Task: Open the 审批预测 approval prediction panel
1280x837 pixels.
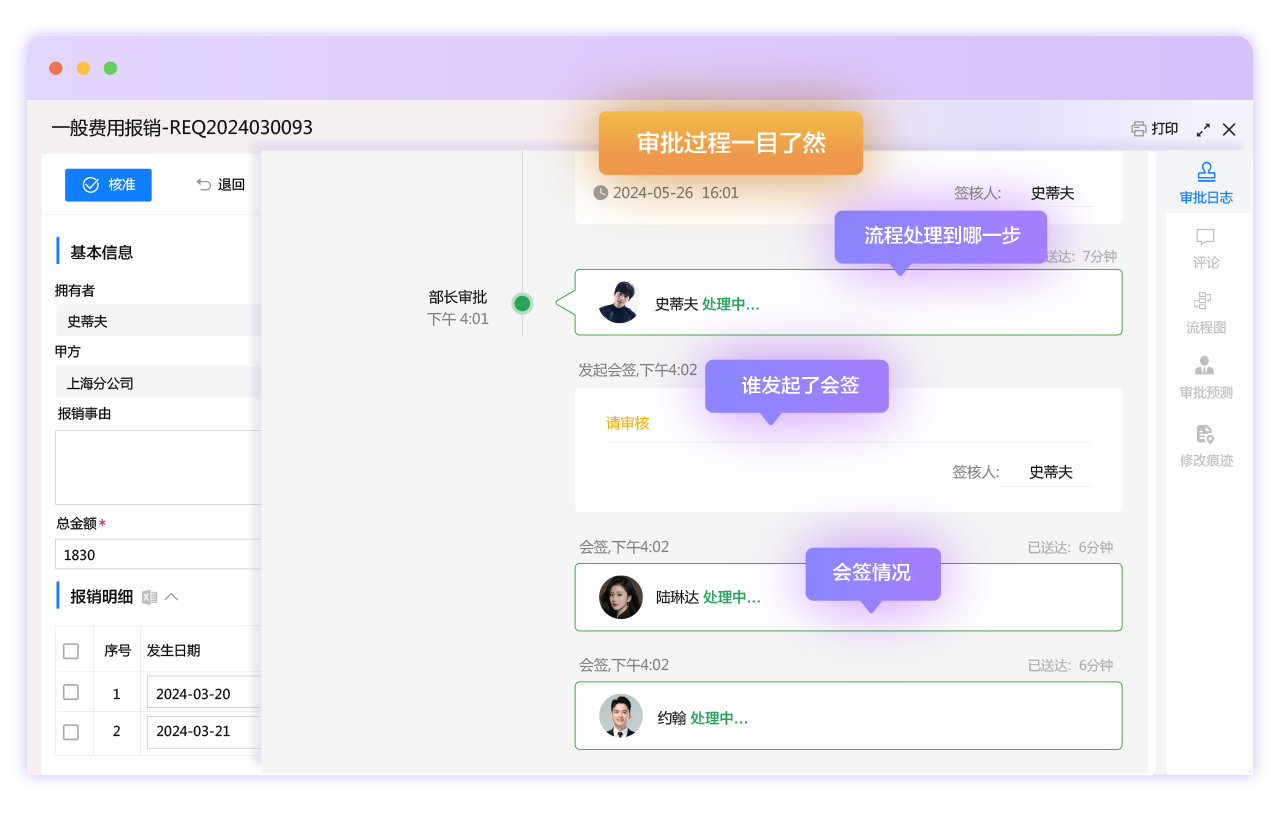Action: click(1205, 378)
